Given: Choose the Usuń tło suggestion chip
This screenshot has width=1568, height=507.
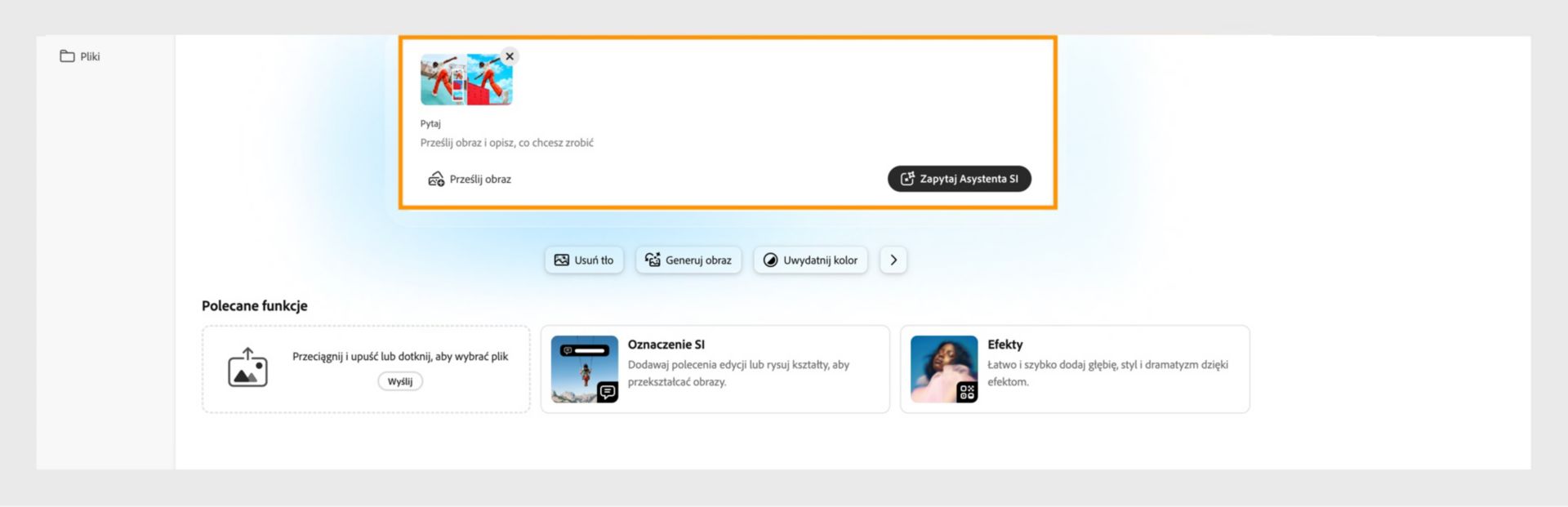Looking at the screenshot, I should point(584,260).
